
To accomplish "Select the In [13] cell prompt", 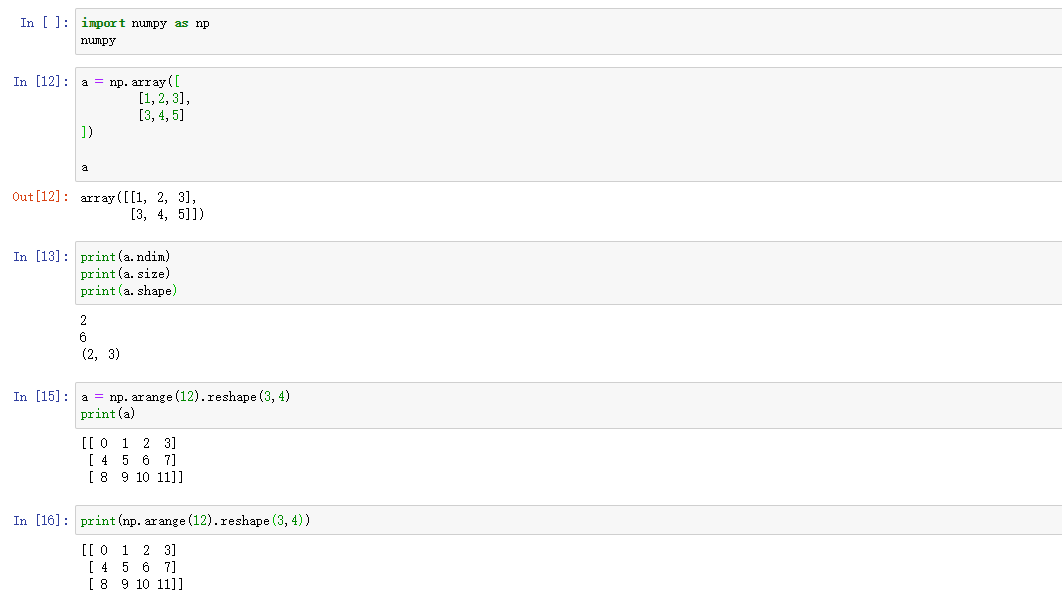I will click(41, 257).
